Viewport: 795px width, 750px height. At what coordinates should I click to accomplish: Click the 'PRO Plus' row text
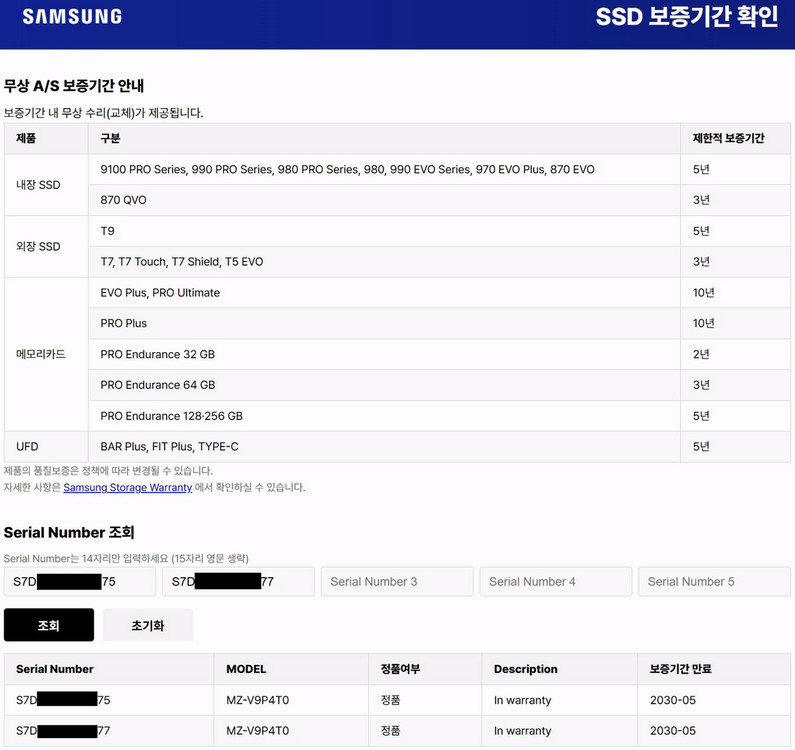[123, 324]
